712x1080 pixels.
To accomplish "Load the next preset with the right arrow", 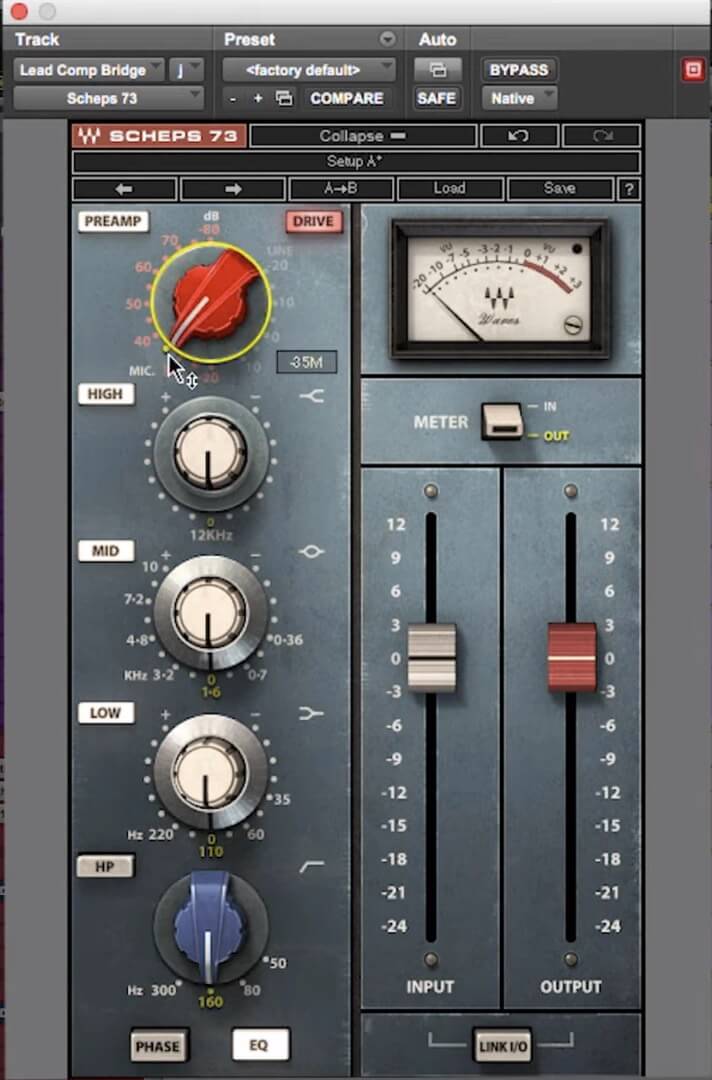I will (233, 189).
